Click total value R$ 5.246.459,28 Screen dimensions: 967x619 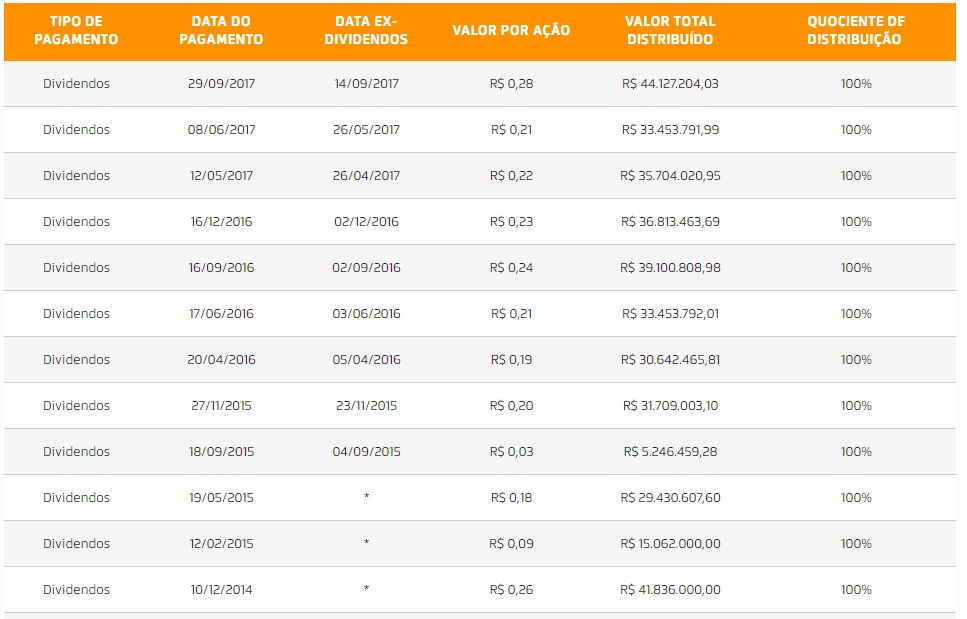click(x=670, y=451)
